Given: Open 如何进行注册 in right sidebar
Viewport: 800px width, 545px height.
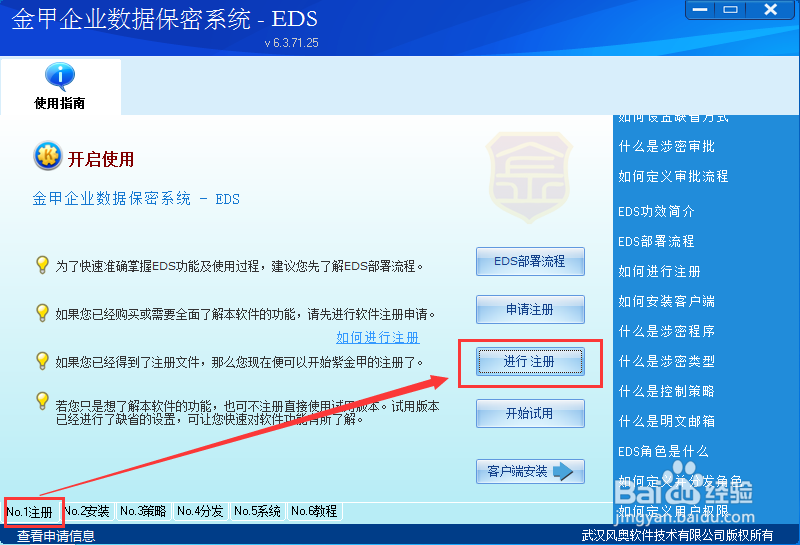Looking at the screenshot, I should pyautogui.click(x=659, y=271).
